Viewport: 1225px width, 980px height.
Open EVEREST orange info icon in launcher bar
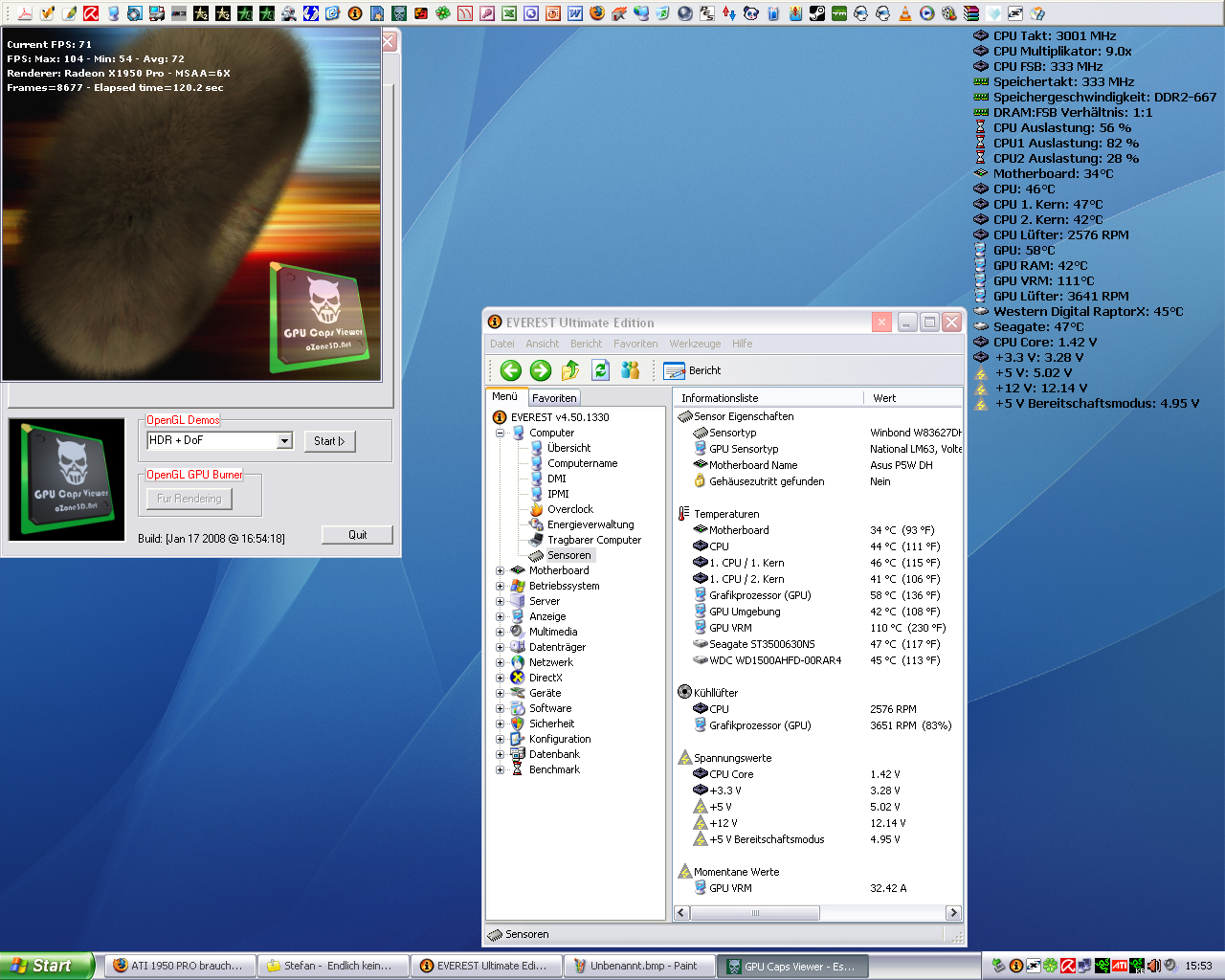point(355,12)
